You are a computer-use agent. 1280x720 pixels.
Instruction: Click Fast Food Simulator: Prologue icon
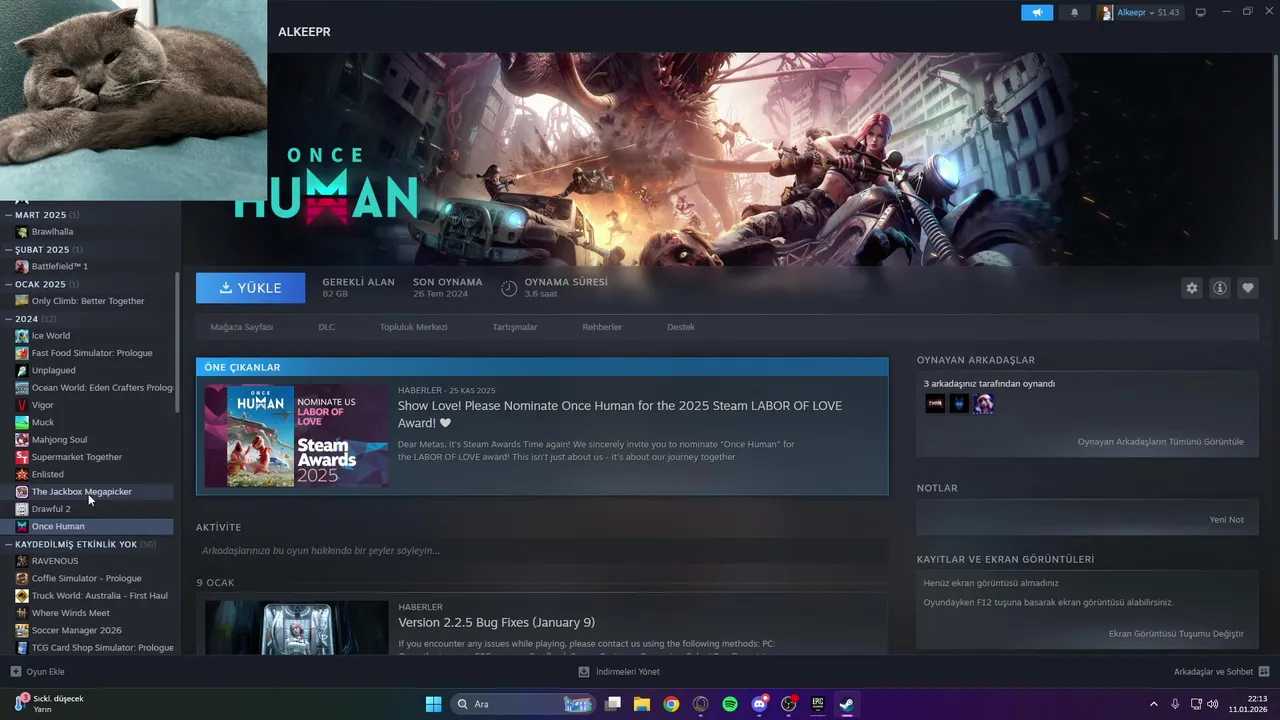[22, 353]
